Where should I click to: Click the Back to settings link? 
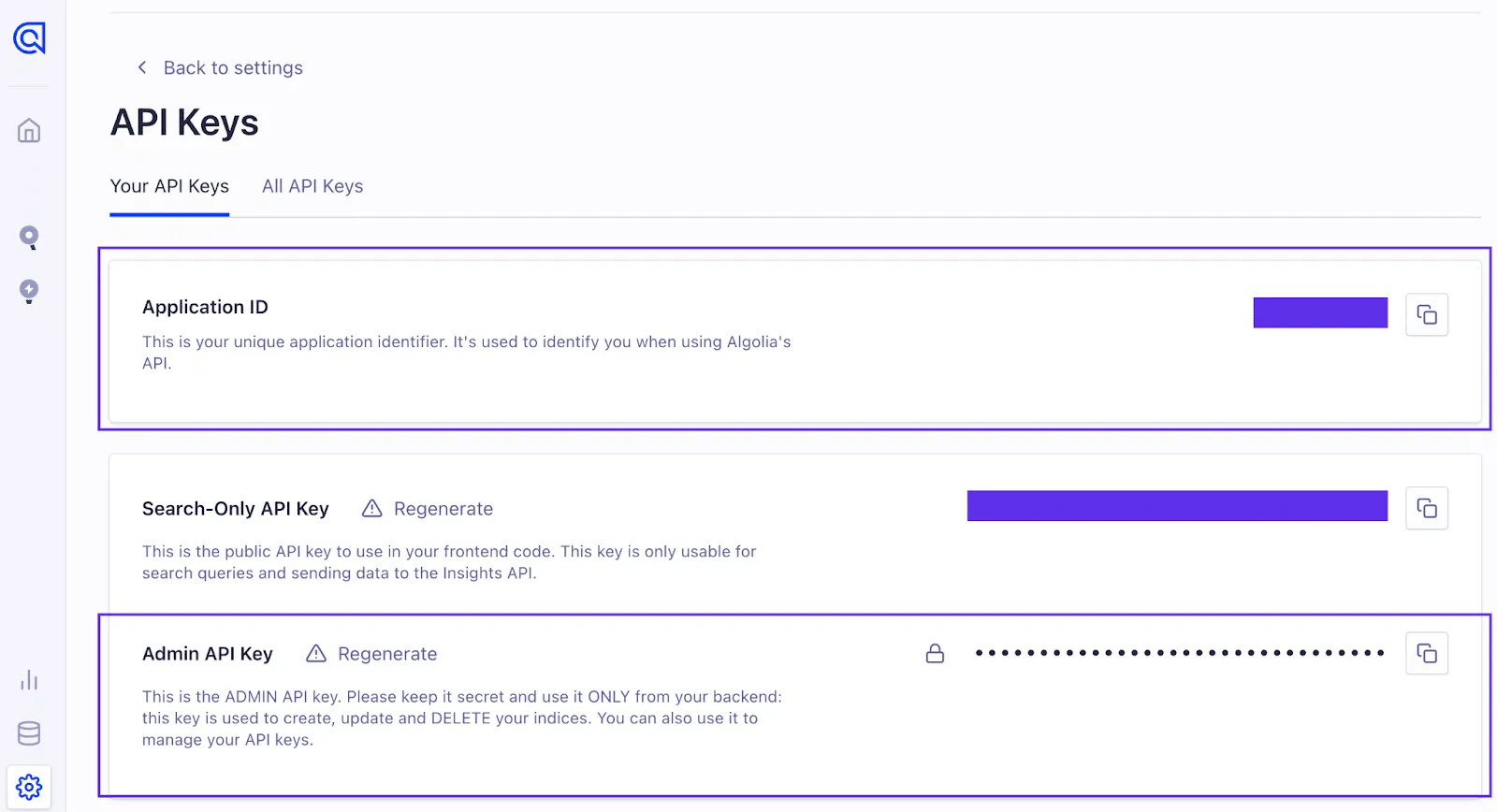[220, 67]
